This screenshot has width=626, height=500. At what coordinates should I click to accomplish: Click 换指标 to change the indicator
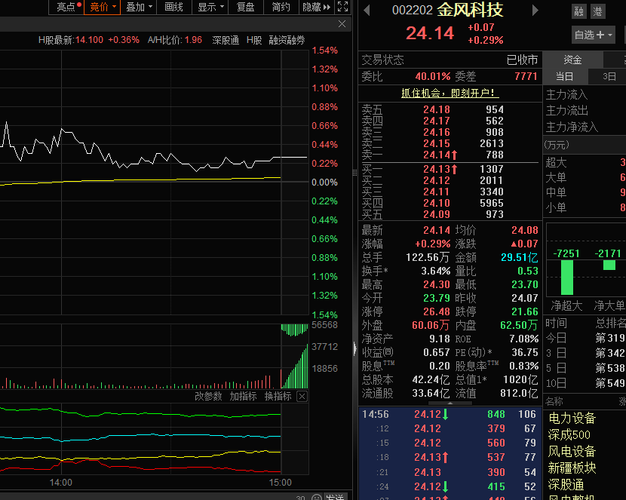(x=278, y=396)
